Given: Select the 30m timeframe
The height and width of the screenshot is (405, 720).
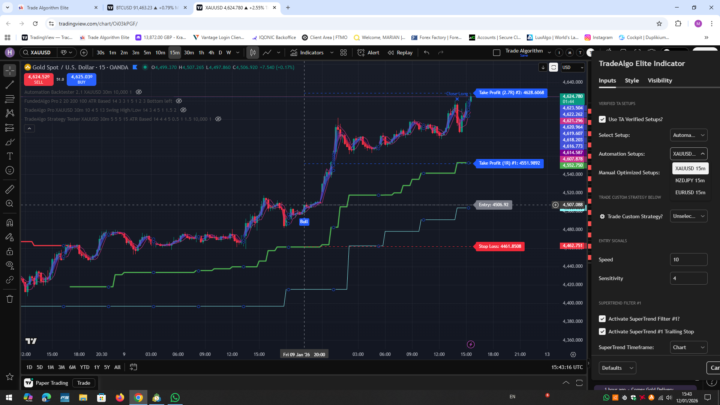Looking at the screenshot, I should (x=189, y=53).
